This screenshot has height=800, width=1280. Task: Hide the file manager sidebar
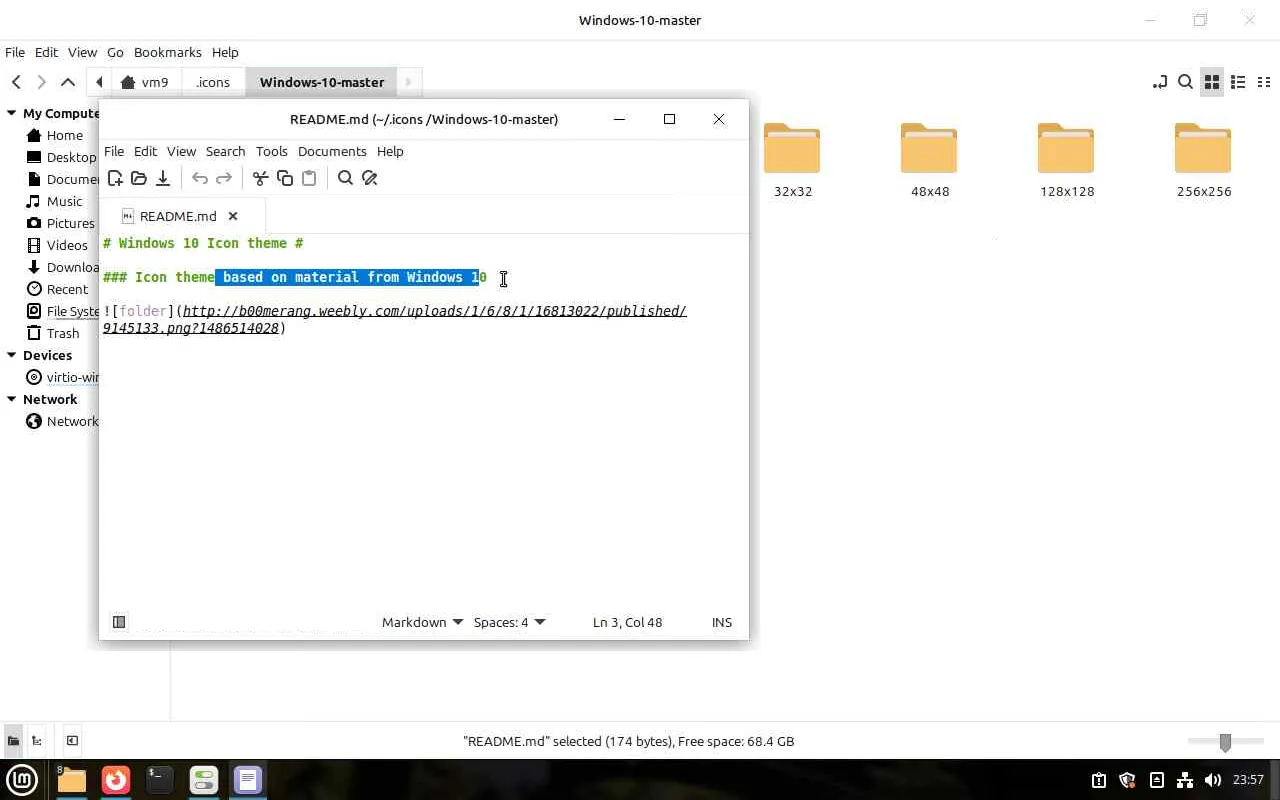click(72, 741)
